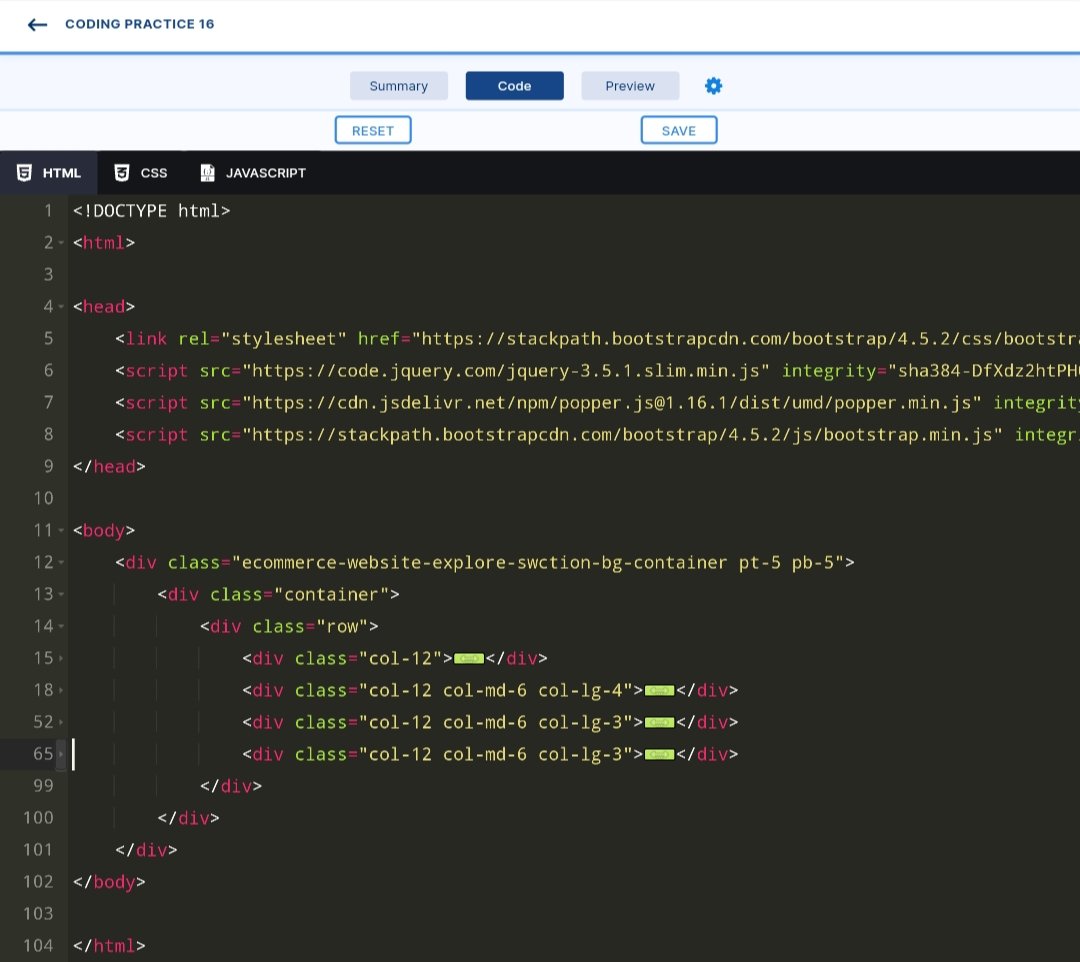Click the "stylesheet" attribute value on line 5
This screenshot has height=962, width=1080.
coord(284,339)
